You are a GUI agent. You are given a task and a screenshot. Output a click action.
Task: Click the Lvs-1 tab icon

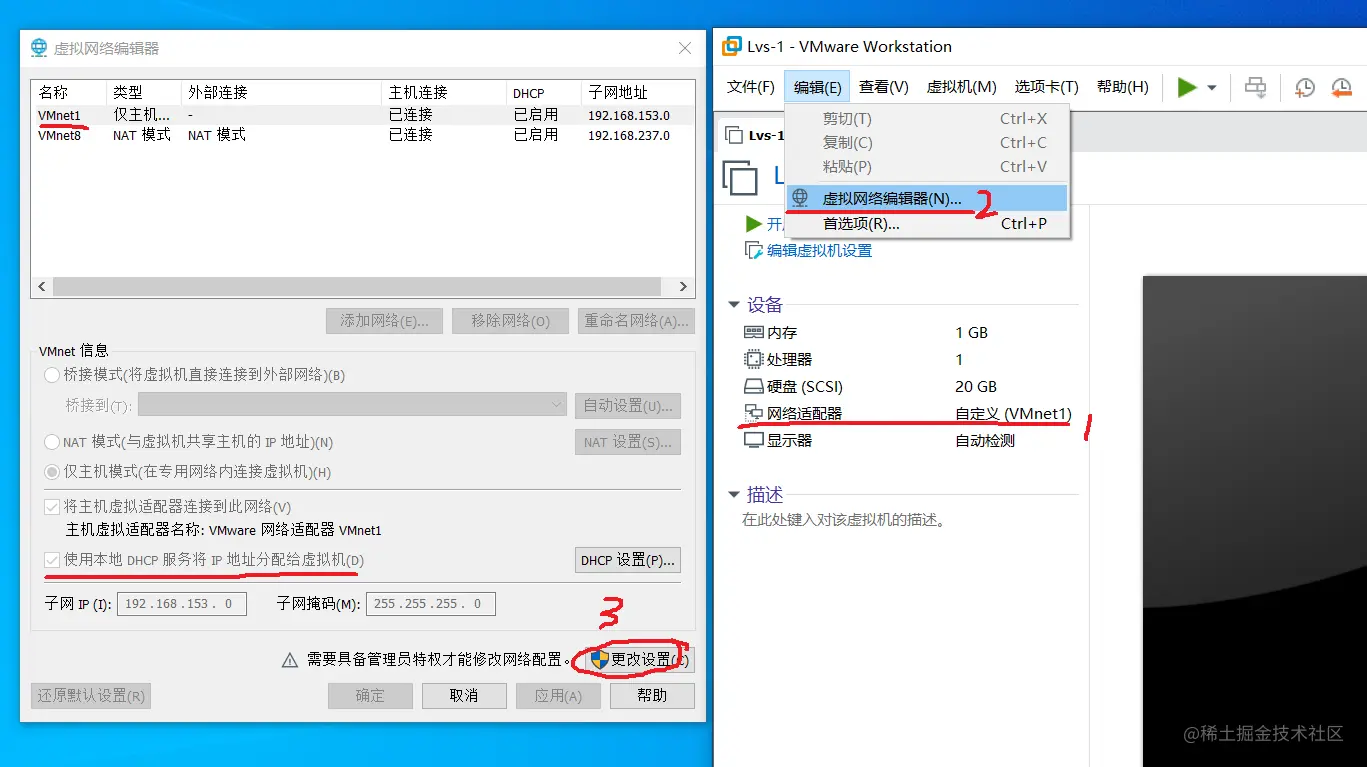[733, 135]
